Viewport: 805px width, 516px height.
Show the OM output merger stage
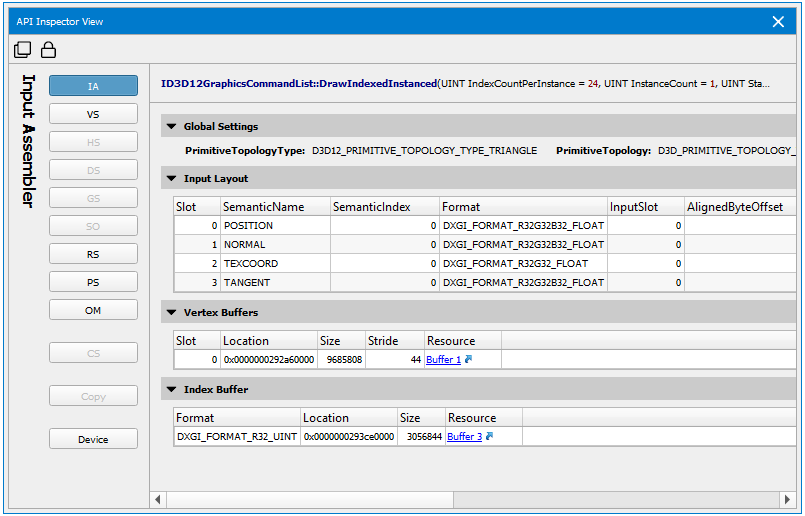(93, 311)
